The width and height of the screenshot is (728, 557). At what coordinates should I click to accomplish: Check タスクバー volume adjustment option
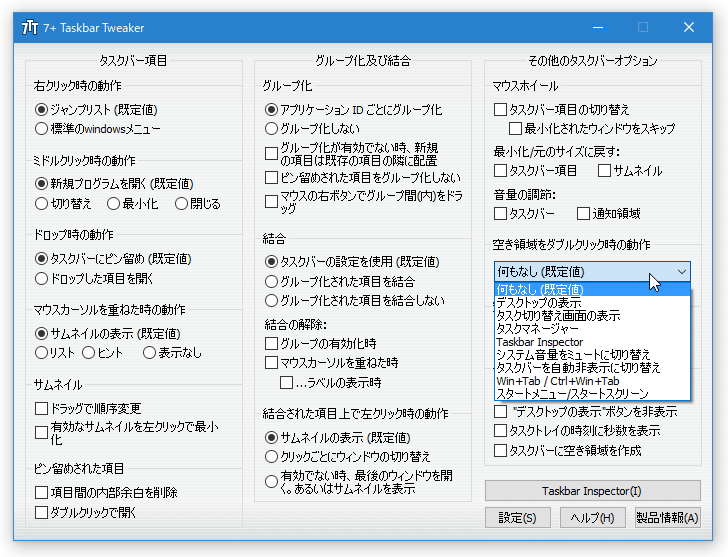tap(500, 214)
